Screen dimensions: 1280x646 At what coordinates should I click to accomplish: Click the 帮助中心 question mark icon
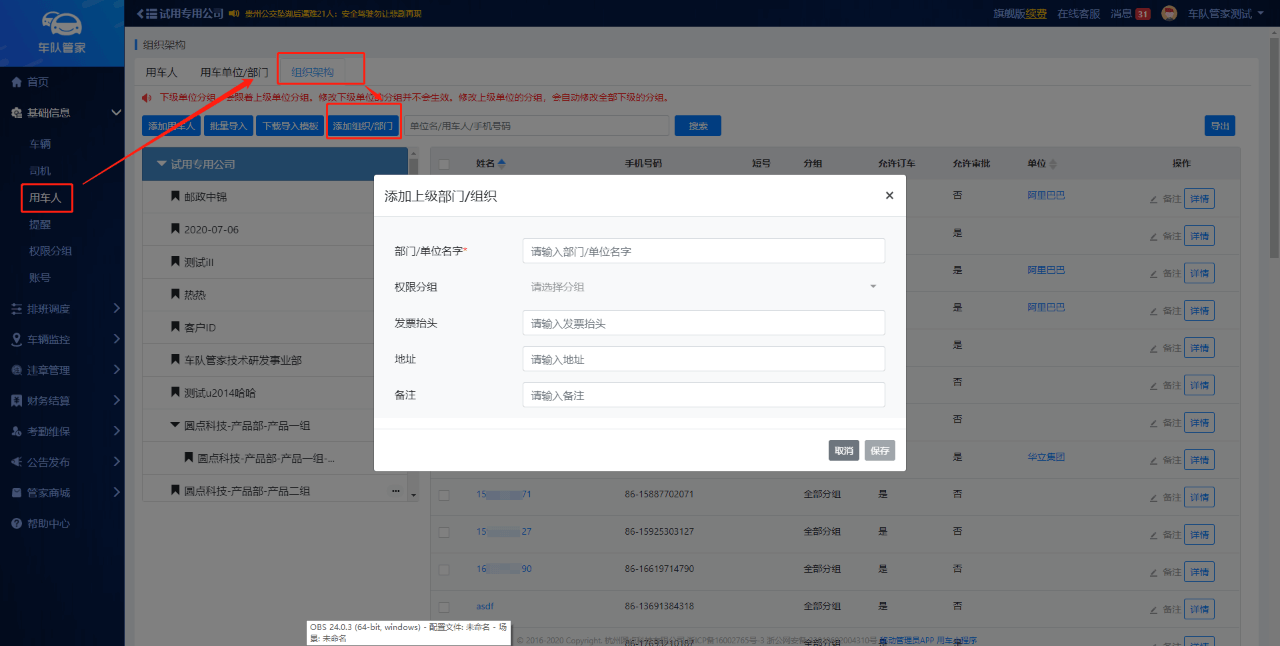(16, 524)
